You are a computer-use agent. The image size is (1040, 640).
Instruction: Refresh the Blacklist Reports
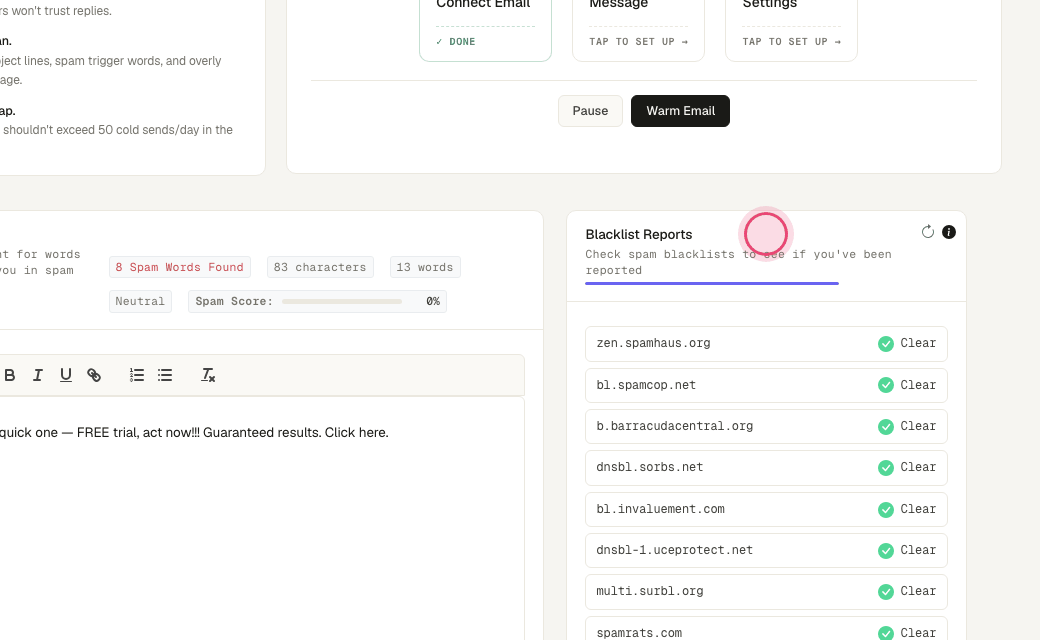pyautogui.click(x=927, y=231)
